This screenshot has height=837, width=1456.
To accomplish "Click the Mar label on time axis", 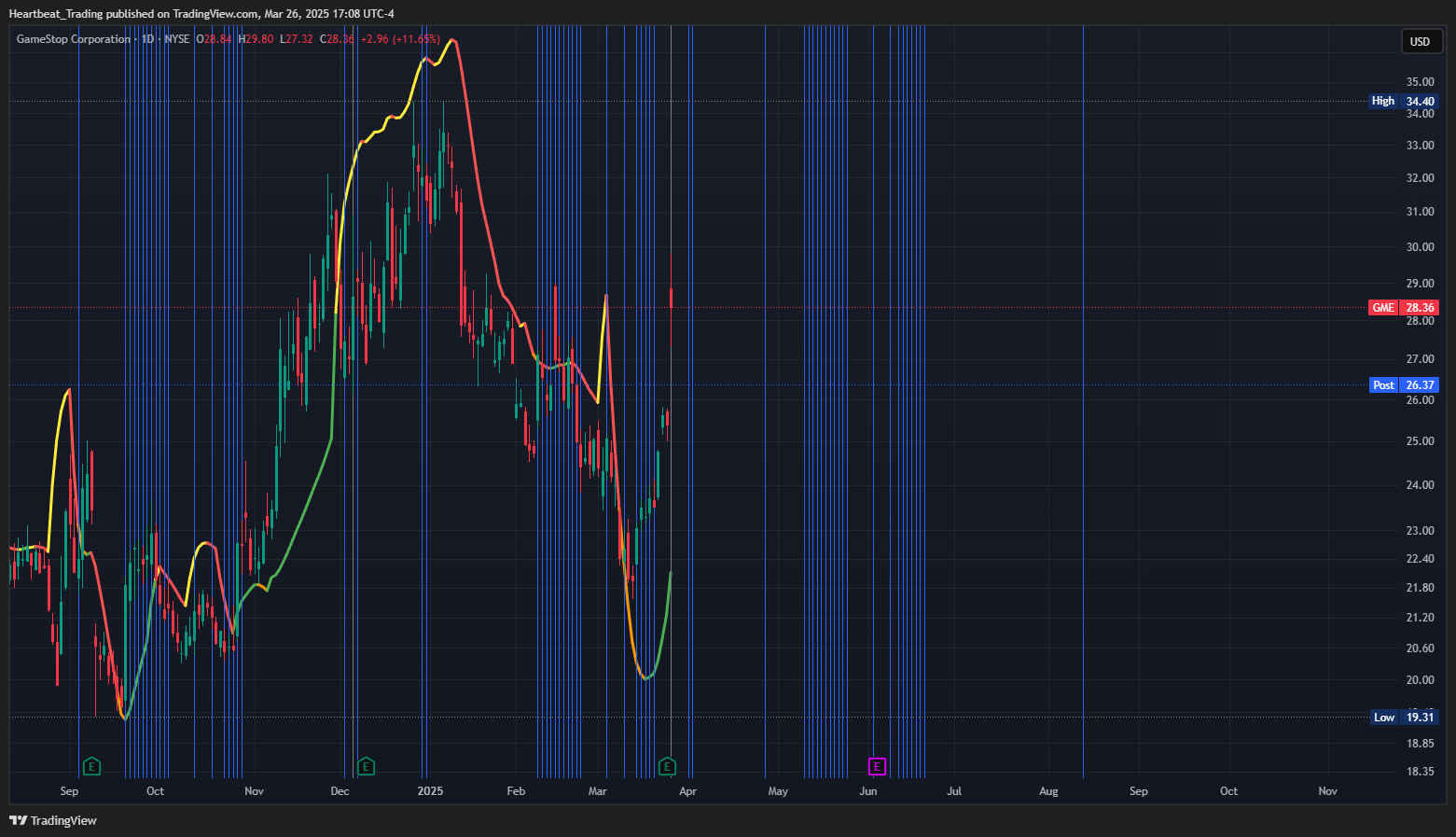I will pyautogui.click(x=598, y=791).
